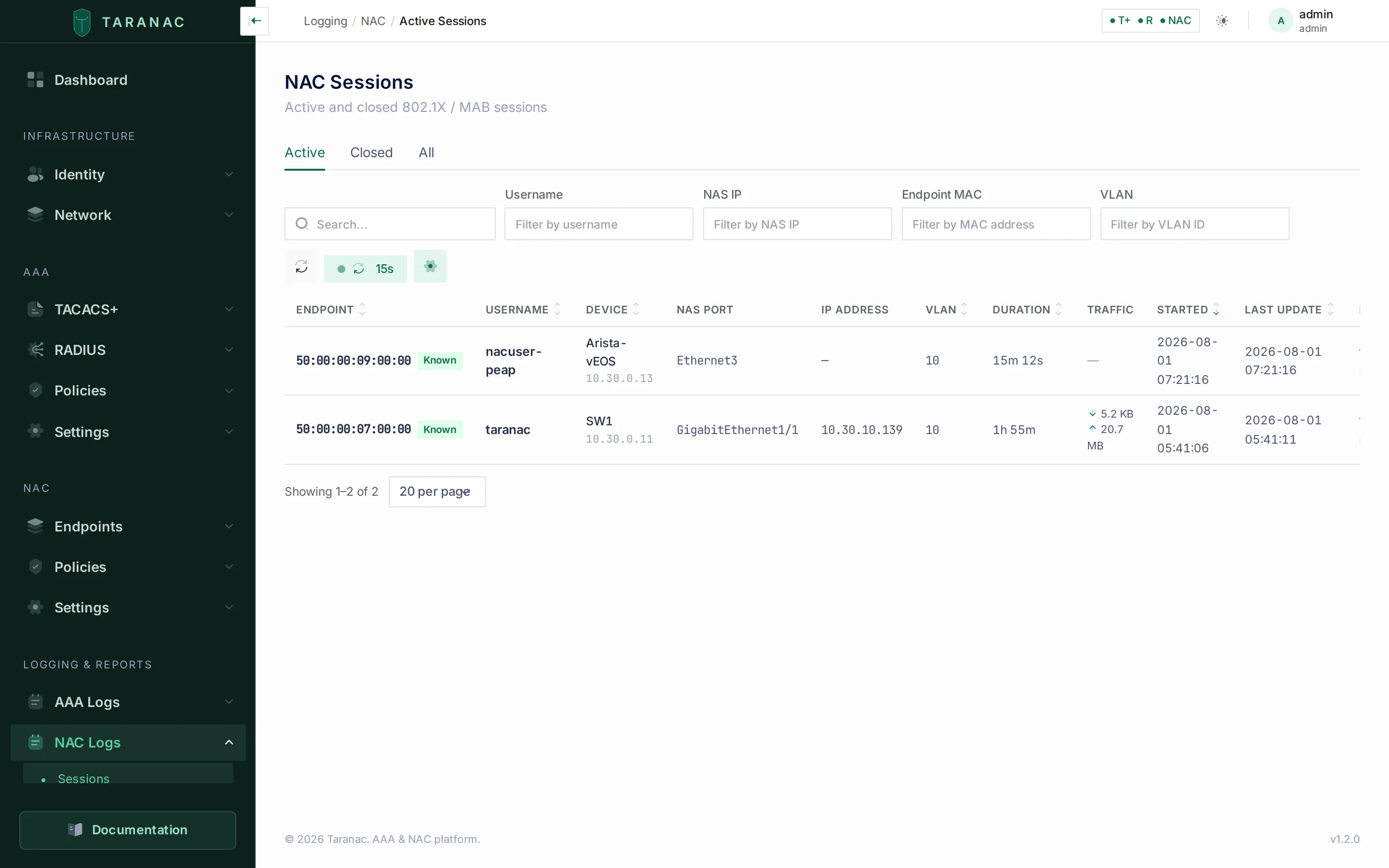This screenshot has width=1389, height=868.
Task: Expand the RADIUS menu chevron
Action: pos(229,350)
